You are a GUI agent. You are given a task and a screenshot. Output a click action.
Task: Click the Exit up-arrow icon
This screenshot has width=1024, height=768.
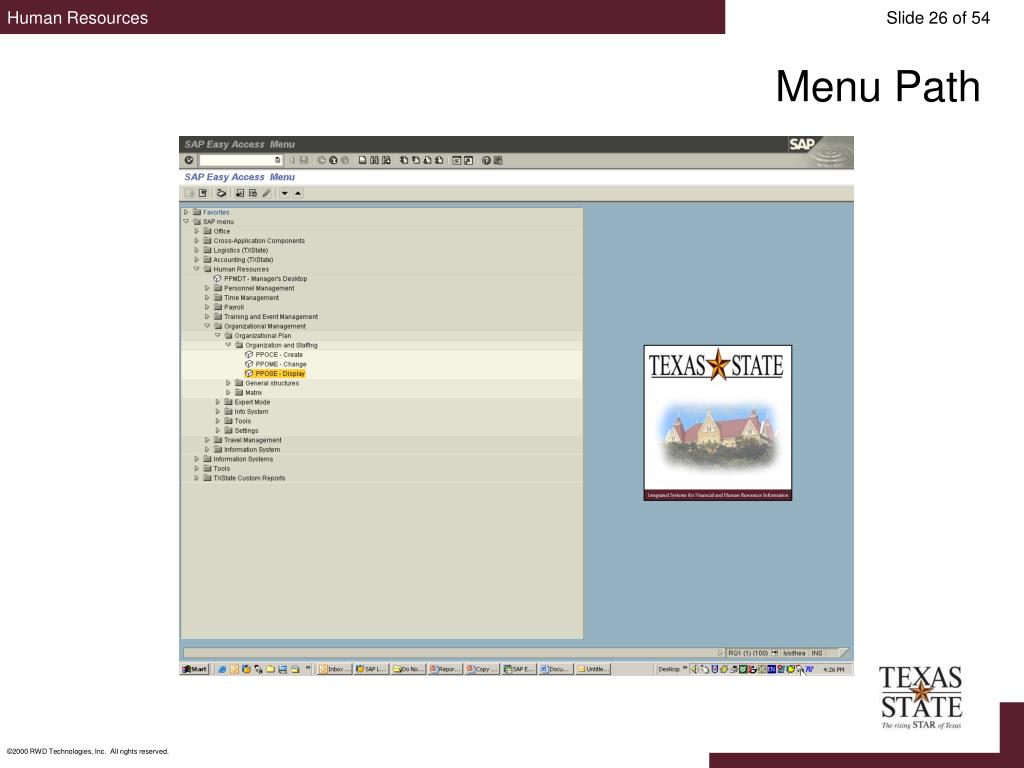coord(333,160)
